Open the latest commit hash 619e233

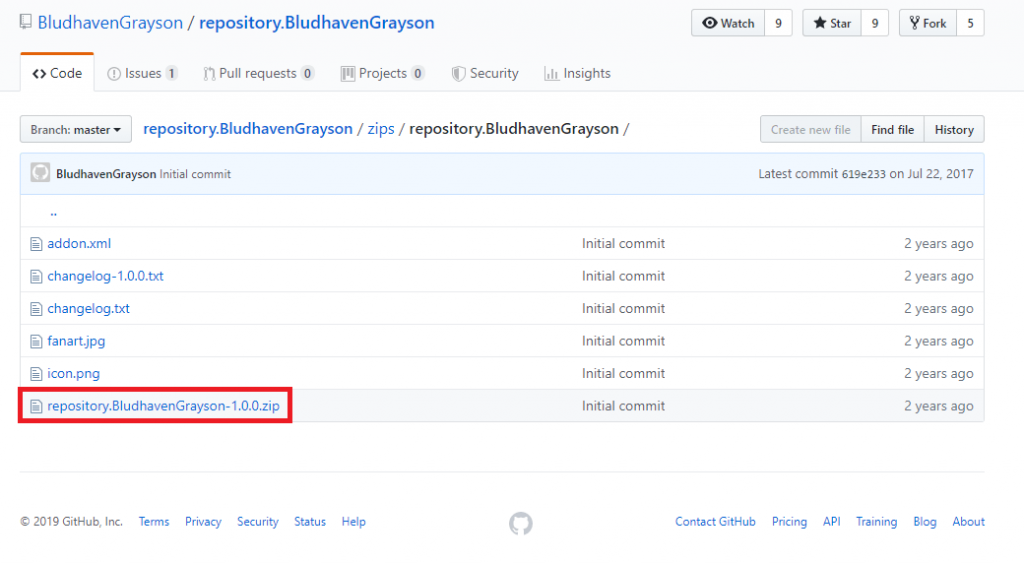pyautogui.click(x=863, y=174)
